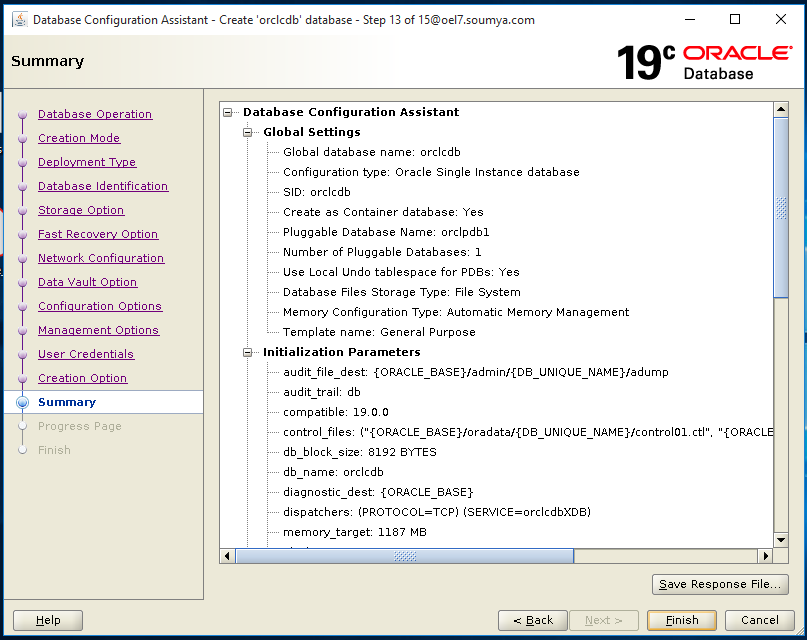Screen dimensions: 807x640
Task: Click the vertical scrollbar up arrow
Action: click(x=781, y=109)
